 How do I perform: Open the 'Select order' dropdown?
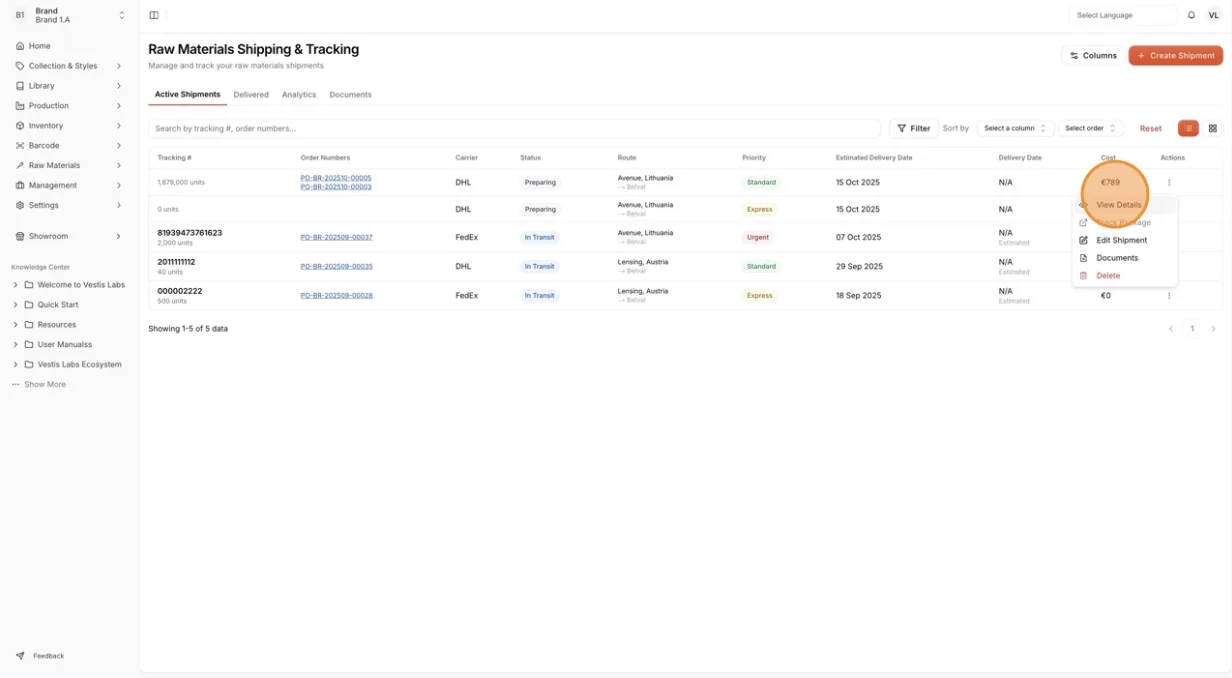pos(1091,128)
